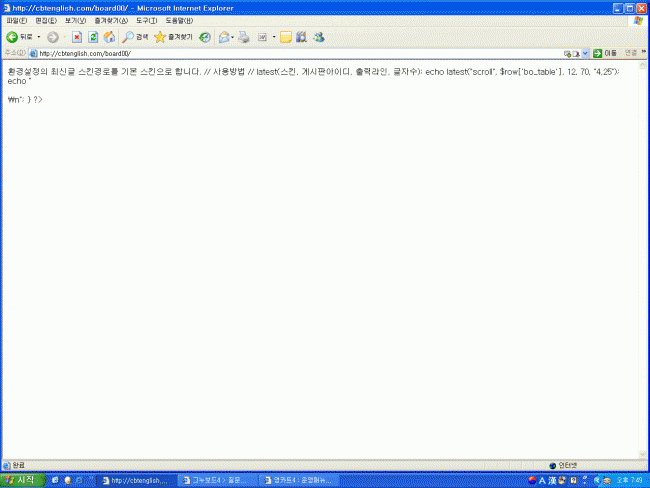This screenshot has height=488, width=650.
Task: Click the 이동 (Go) button
Action: [604, 53]
